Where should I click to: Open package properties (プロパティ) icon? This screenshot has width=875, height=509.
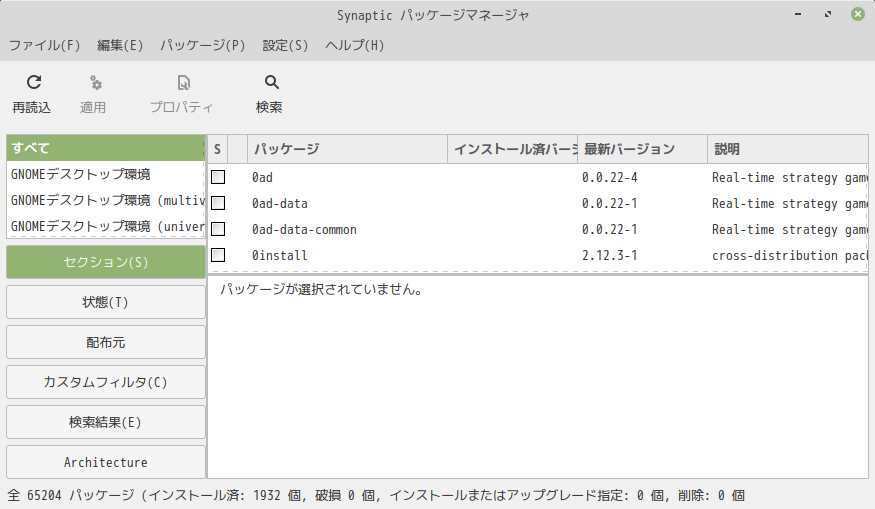tap(184, 83)
